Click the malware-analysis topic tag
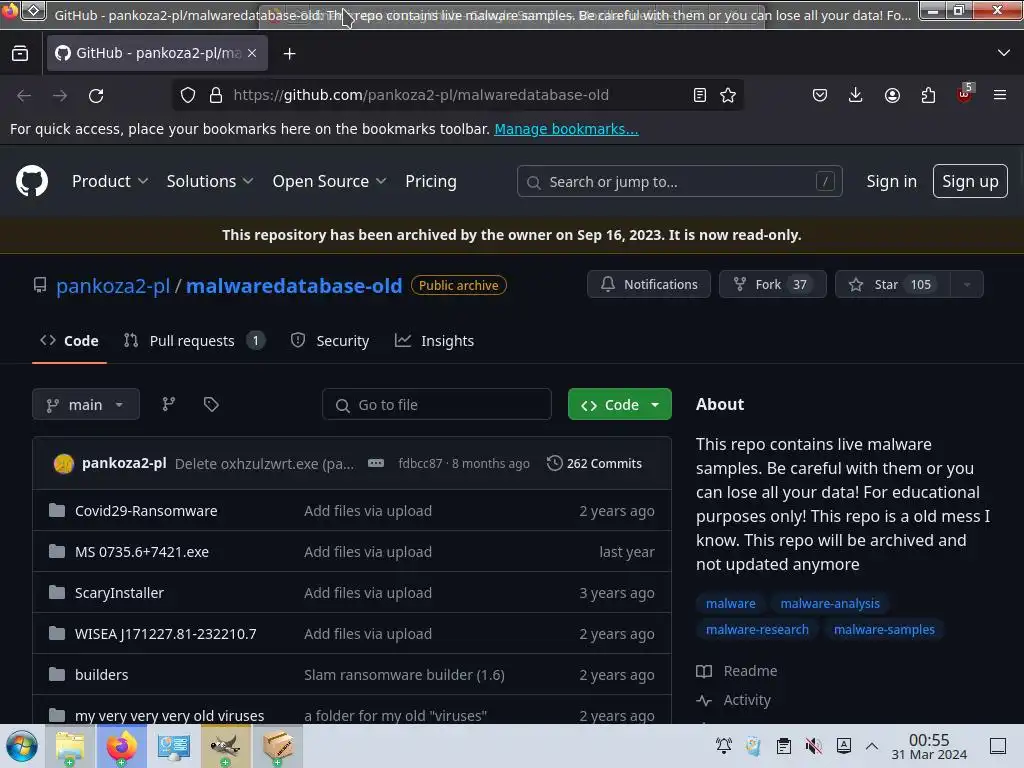 [x=829, y=603]
